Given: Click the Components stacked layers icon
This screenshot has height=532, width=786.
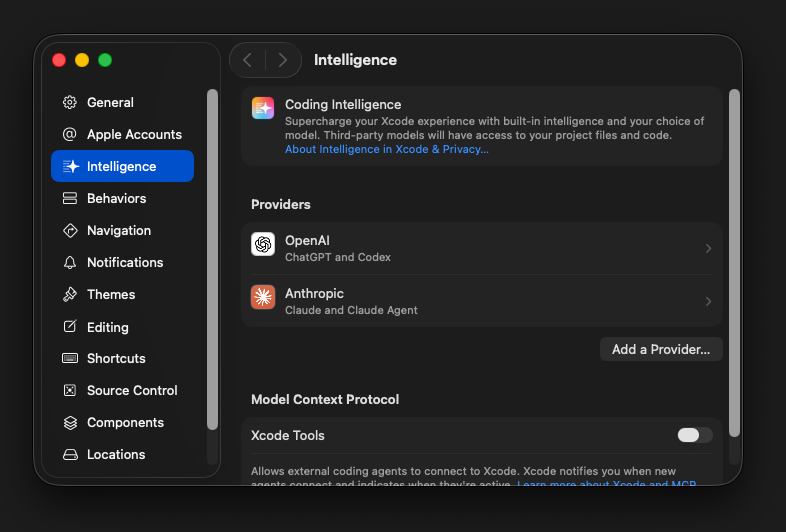Looking at the screenshot, I should (70, 423).
